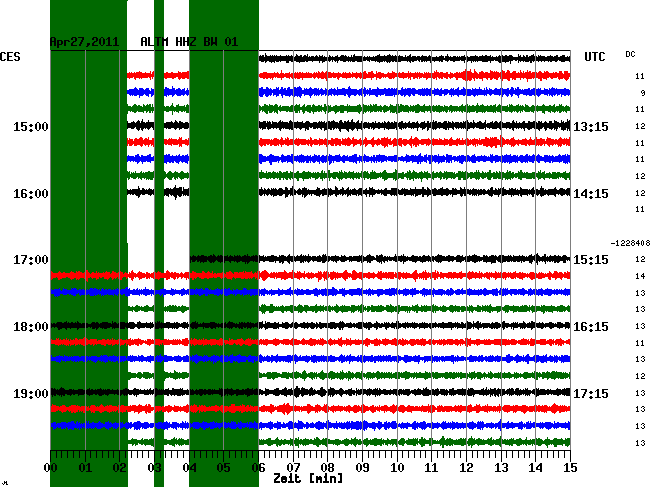Viewport: 650px width, 494px height.
Task: Click minute label 06 on the Zeit axis
Action: (x=258, y=468)
